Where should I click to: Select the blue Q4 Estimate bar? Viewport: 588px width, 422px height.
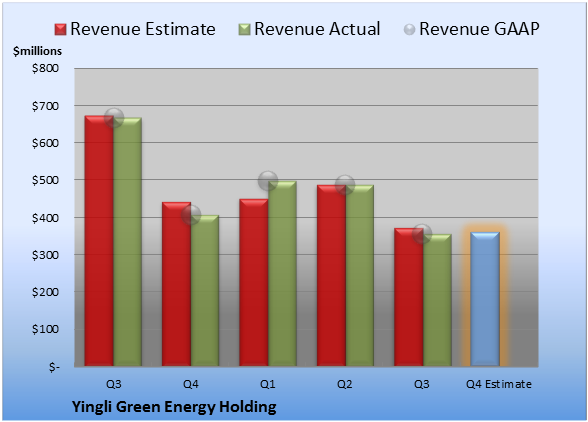pyautogui.click(x=485, y=299)
